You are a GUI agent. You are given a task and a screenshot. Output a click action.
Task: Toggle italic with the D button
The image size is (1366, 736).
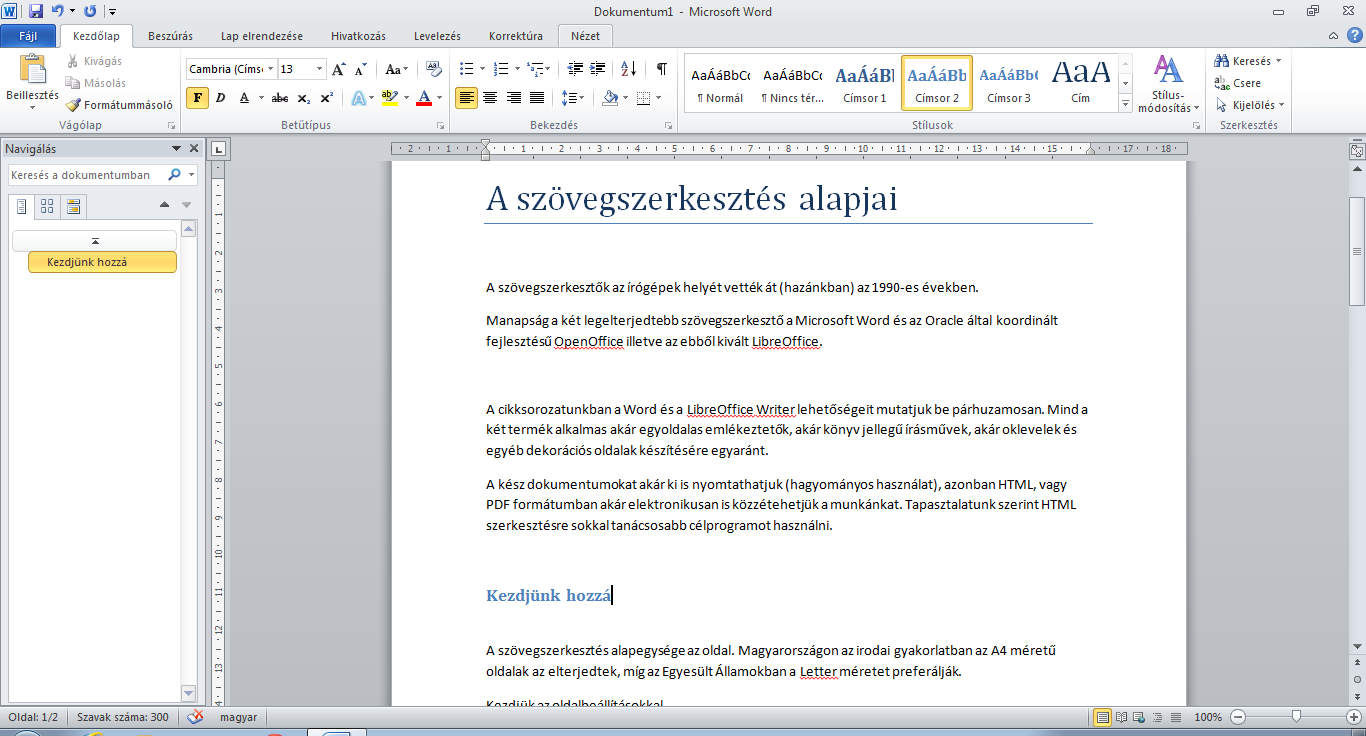pyautogui.click(x=221, y=98)
